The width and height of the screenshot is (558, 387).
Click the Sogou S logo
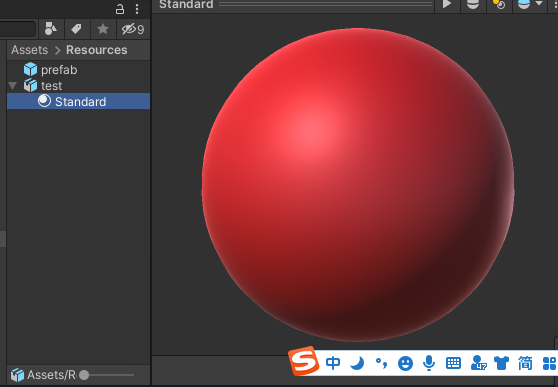point(304,361)
